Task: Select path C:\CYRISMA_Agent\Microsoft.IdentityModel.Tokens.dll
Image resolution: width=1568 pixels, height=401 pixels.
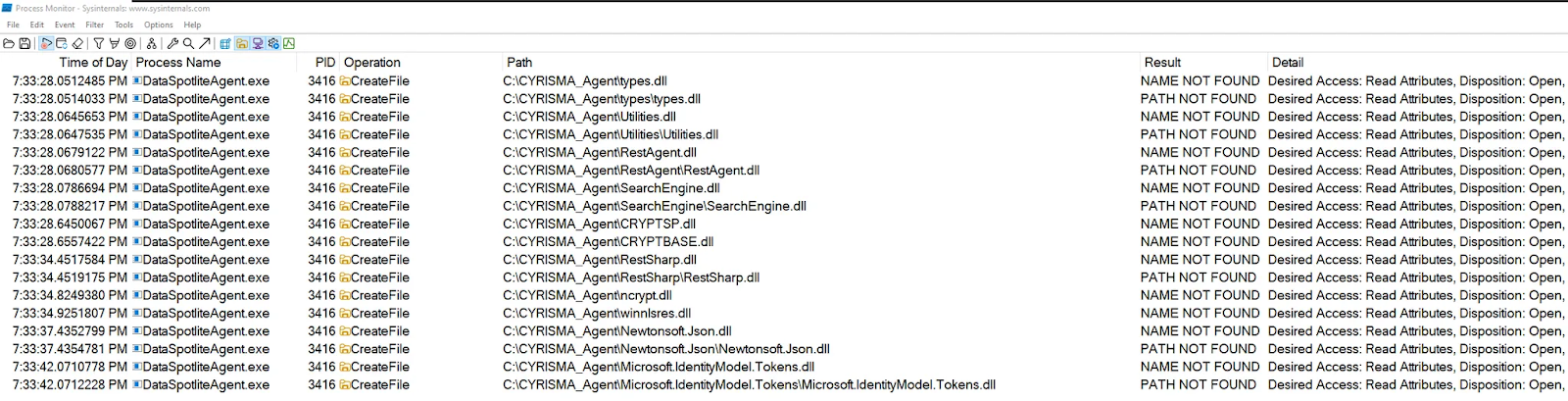Action: tap(659, 367)
